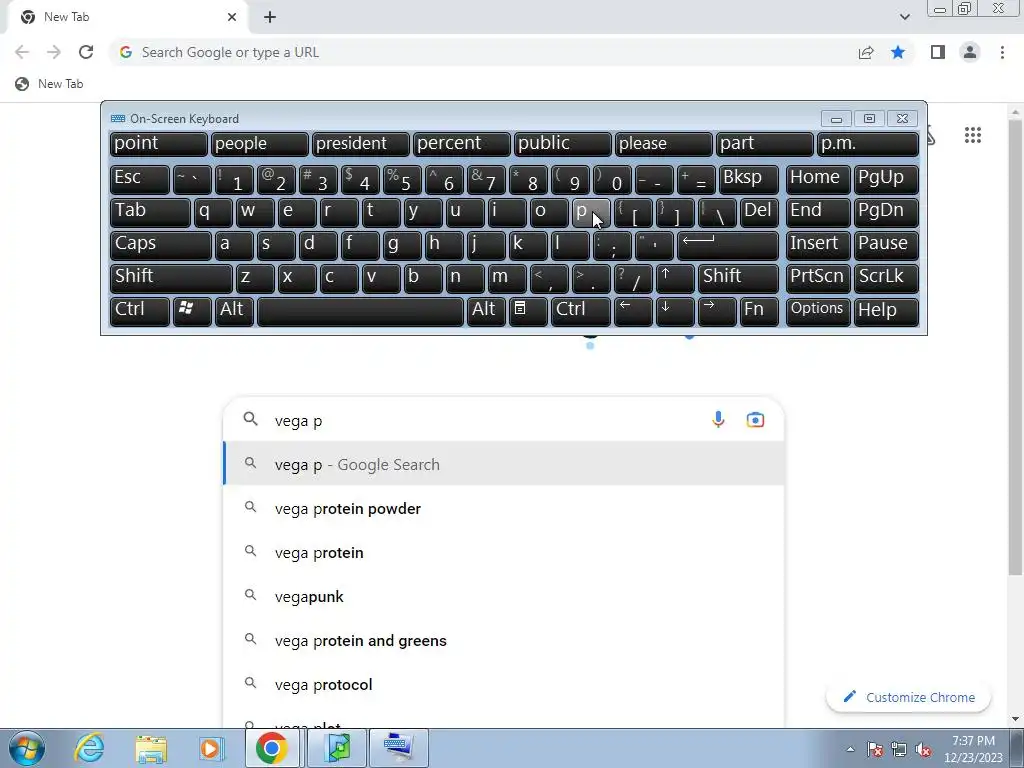Image resolution: width=1024 pixels, height=768 pixels.
Task: Pick the word prediction 'percent'
Action: pos(461,144)
